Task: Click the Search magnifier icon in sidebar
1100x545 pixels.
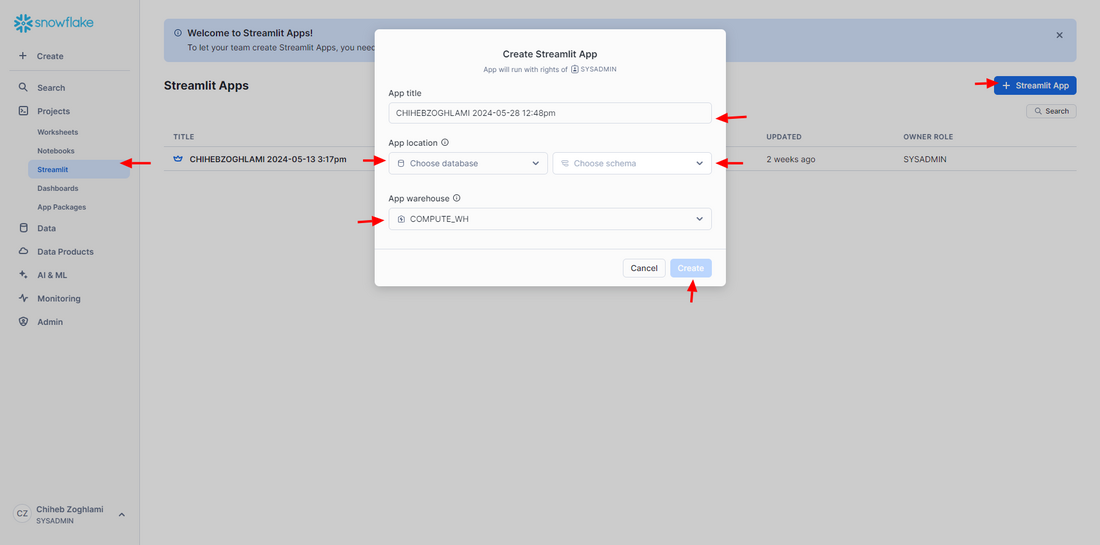Action: click(23, 88)
